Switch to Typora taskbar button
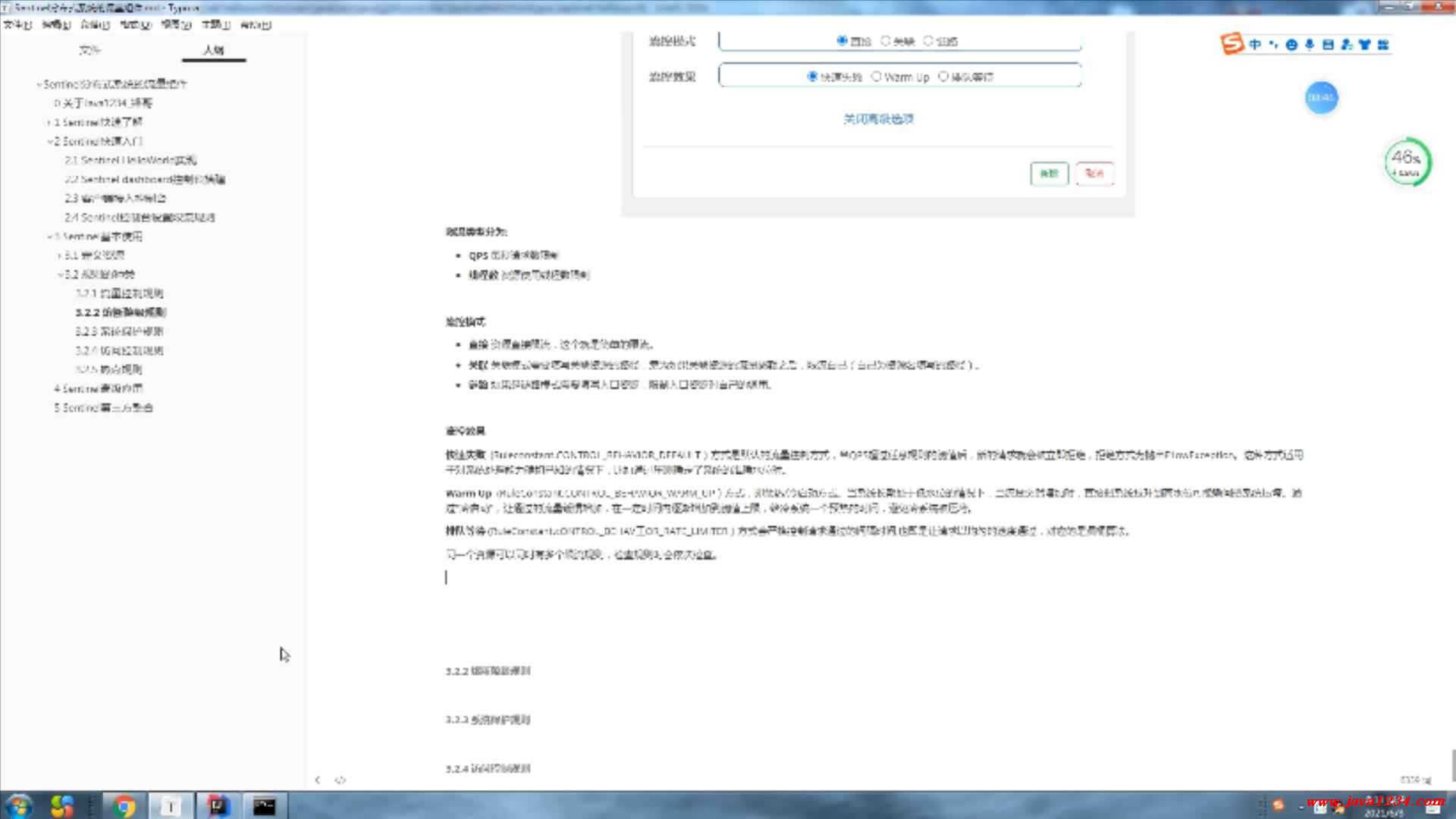This screenshot has height=819, width=1456. pyautogui.click(x=171, y=805)
